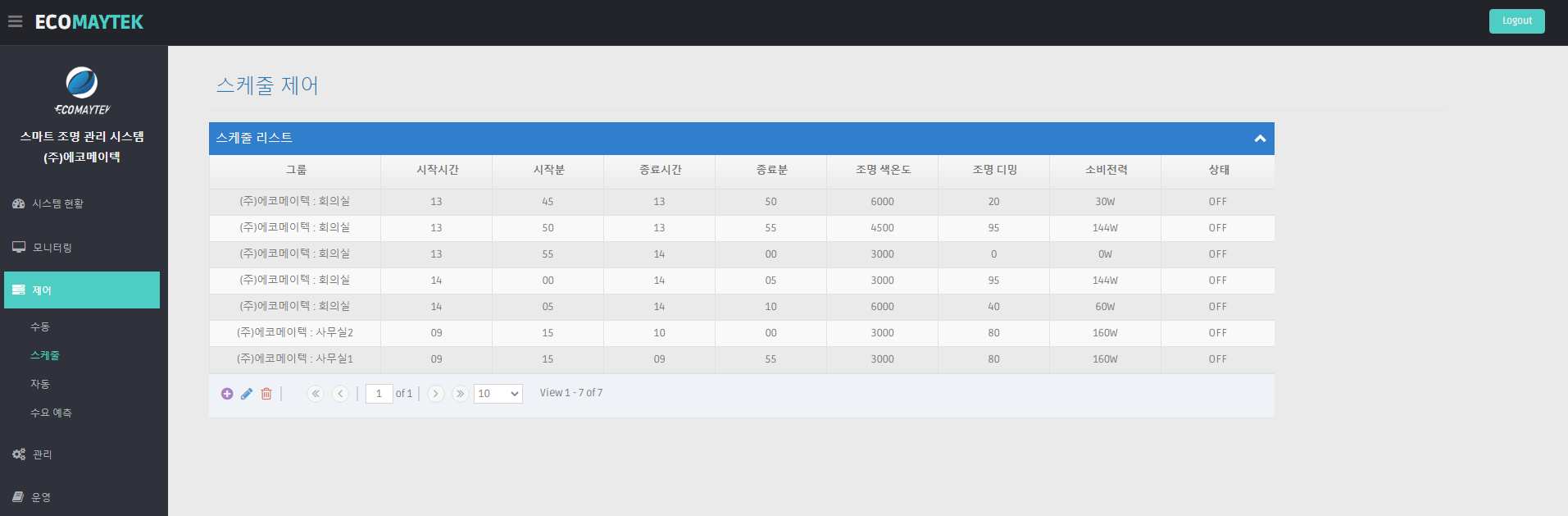This screenshot has width=1568, height=516.
Task: Go to next page of schedule list
Action: click(x=436, y=394)
